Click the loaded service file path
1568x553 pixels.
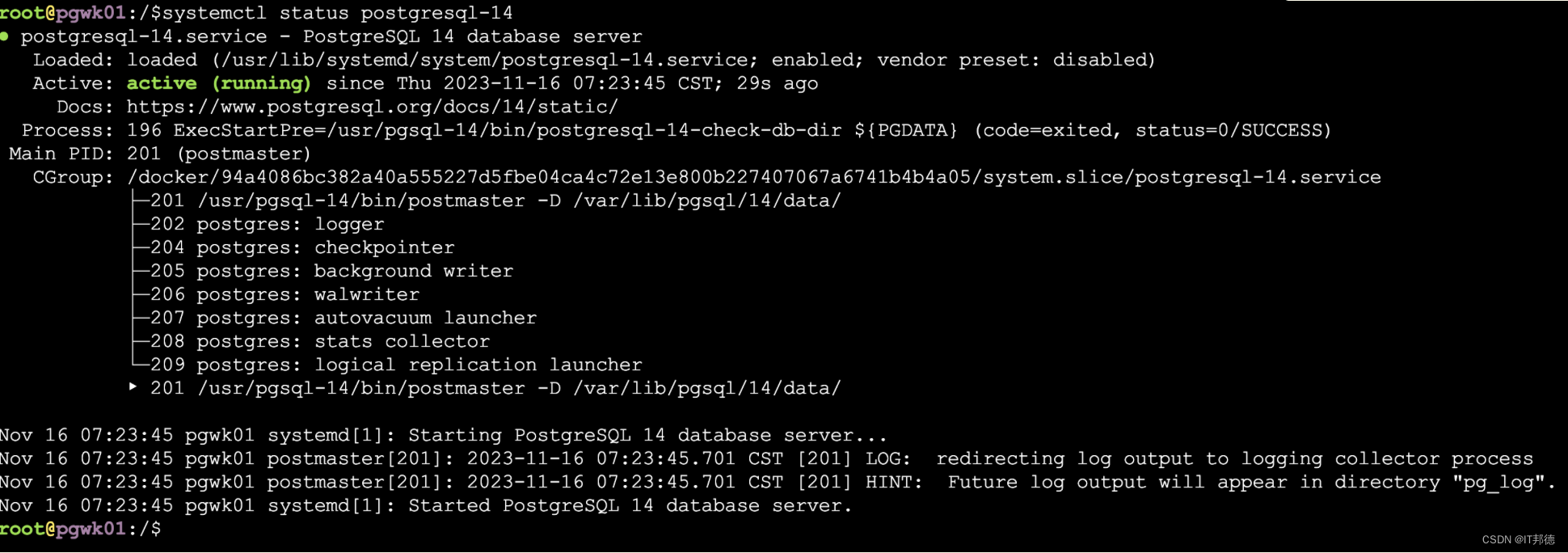tap(486, 60)
